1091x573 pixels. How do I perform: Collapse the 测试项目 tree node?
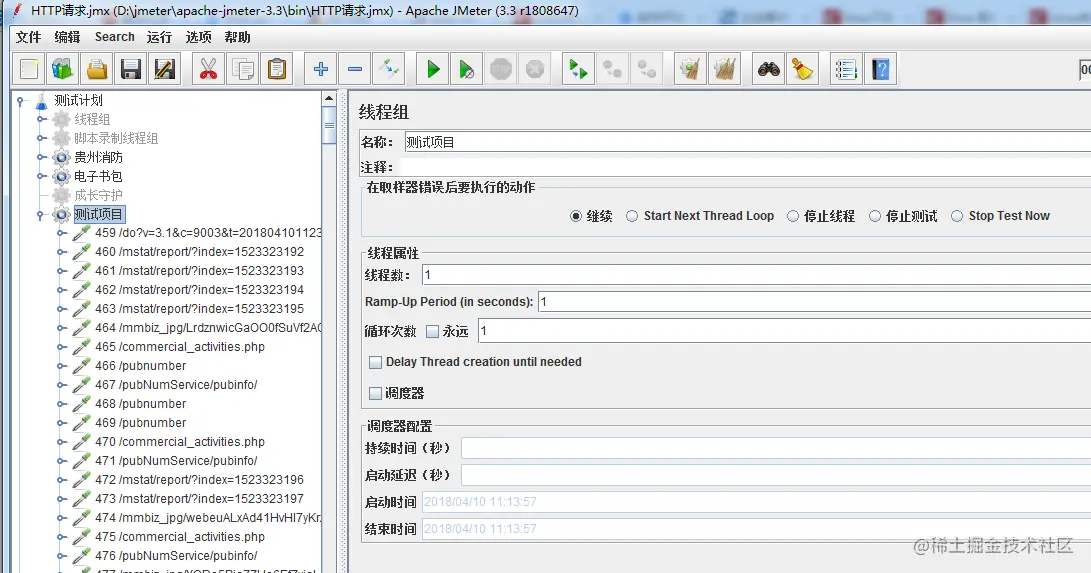(x=40, y=215)
